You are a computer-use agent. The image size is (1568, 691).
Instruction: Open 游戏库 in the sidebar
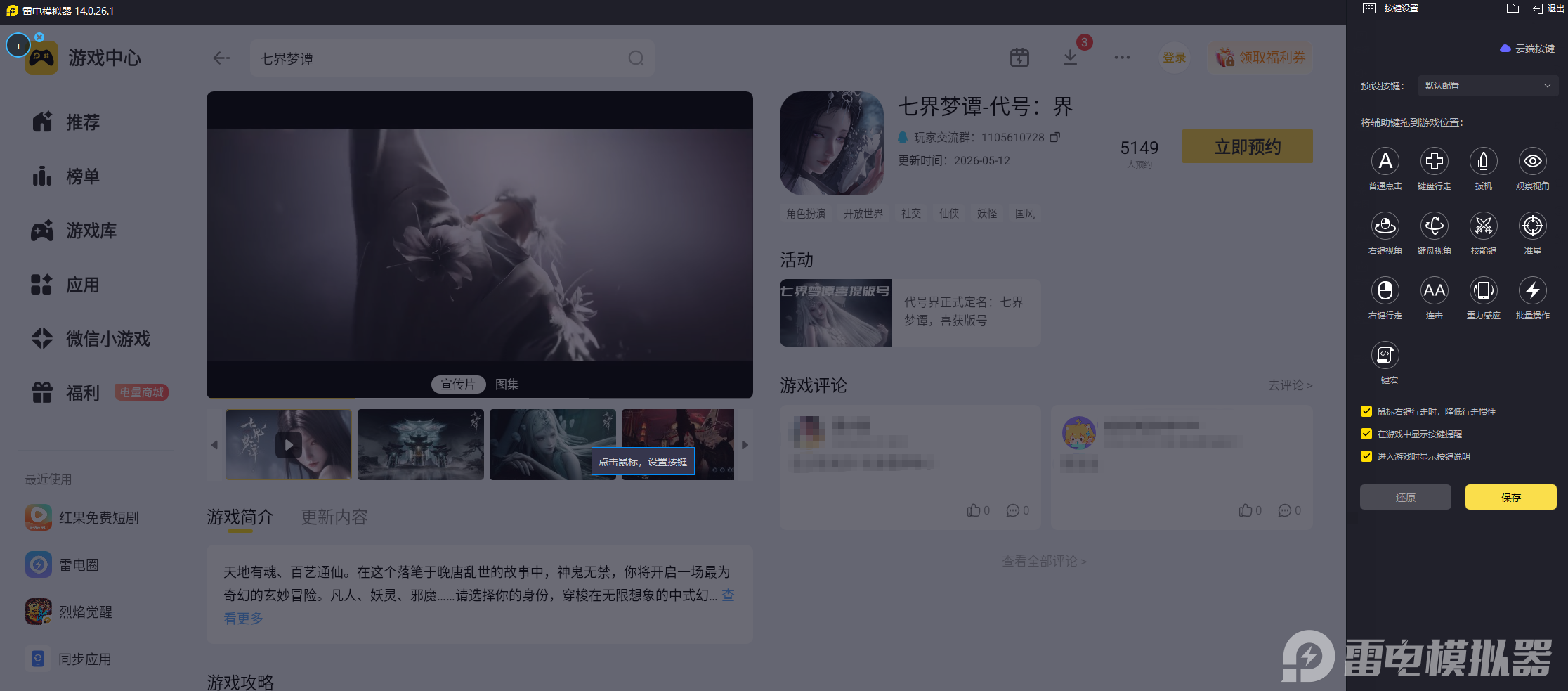point(73,231)
